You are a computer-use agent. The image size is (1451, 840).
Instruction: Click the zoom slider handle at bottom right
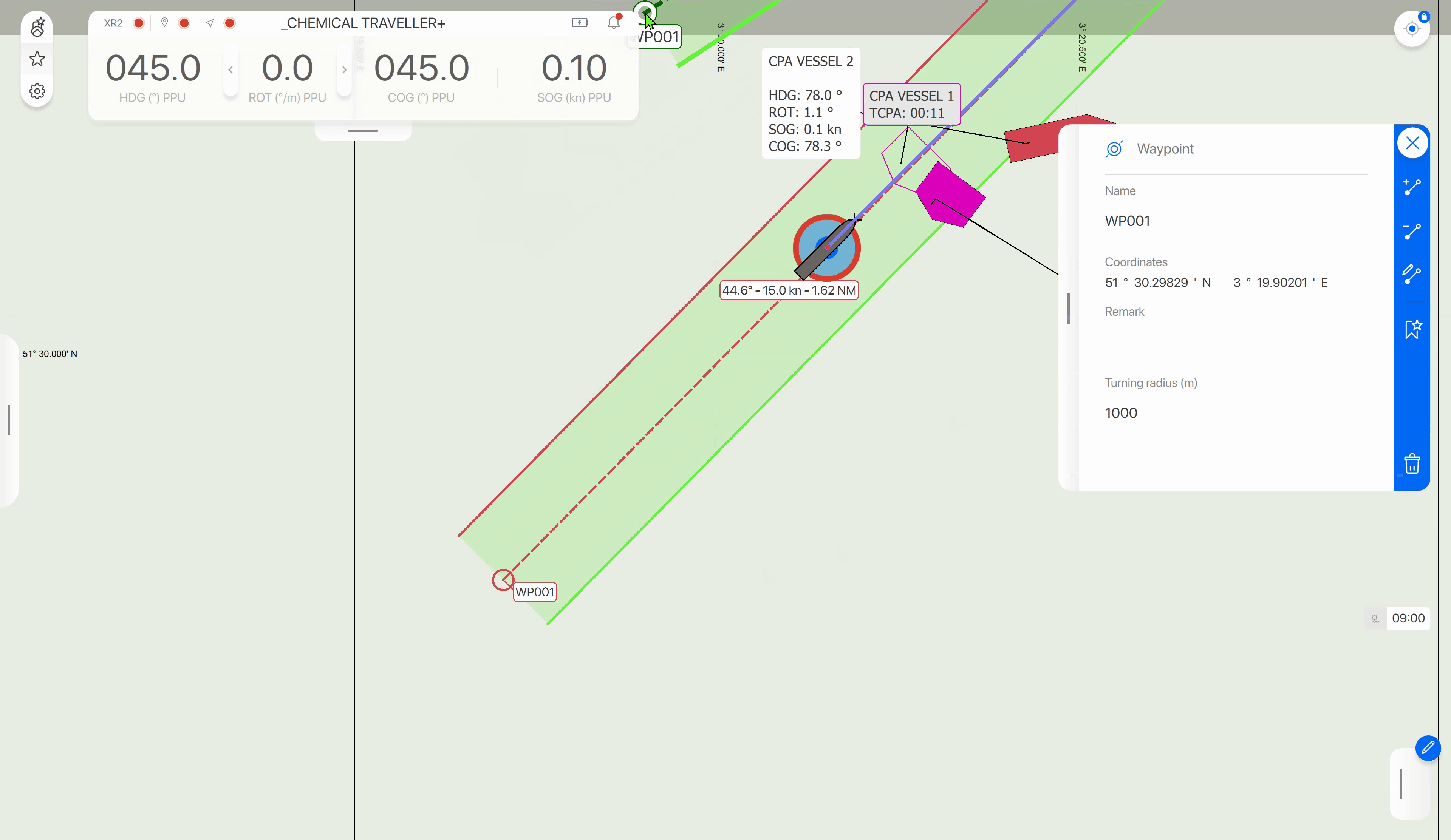point(1400,784)
